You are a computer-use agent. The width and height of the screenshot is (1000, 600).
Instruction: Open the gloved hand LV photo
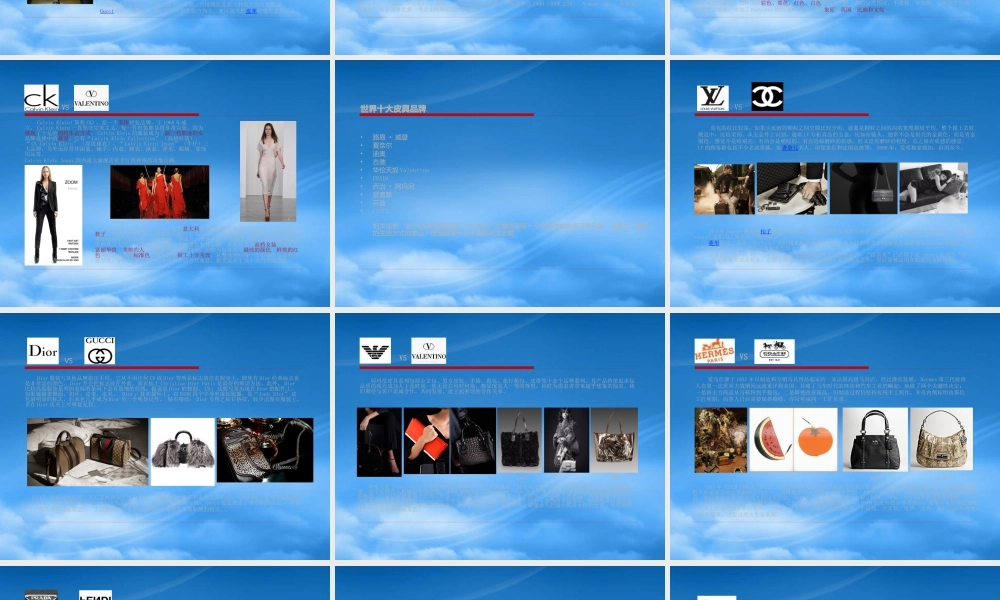click(x=791, y=189)
